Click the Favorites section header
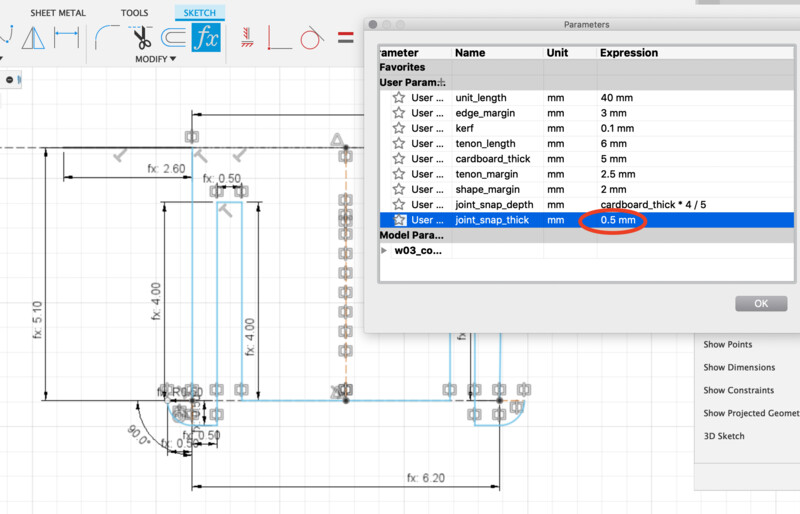The width and height of the screenshot is (800, 514). pos(402,67)
